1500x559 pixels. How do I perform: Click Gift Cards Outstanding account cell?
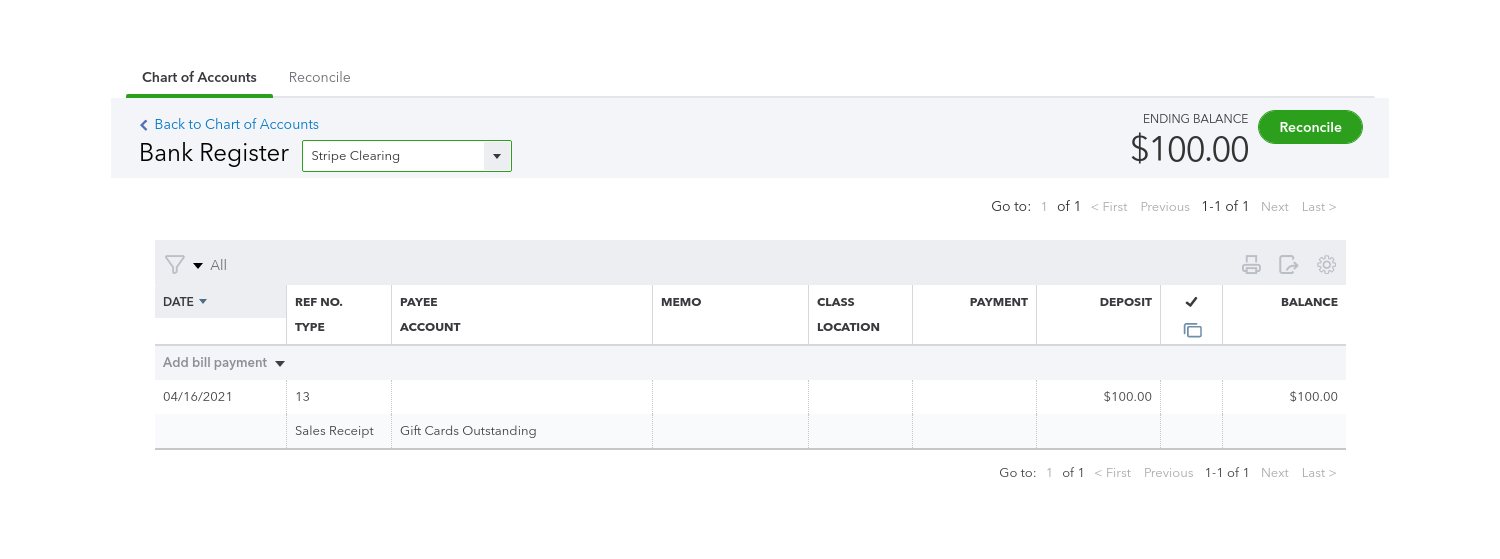tap(468, 431)
